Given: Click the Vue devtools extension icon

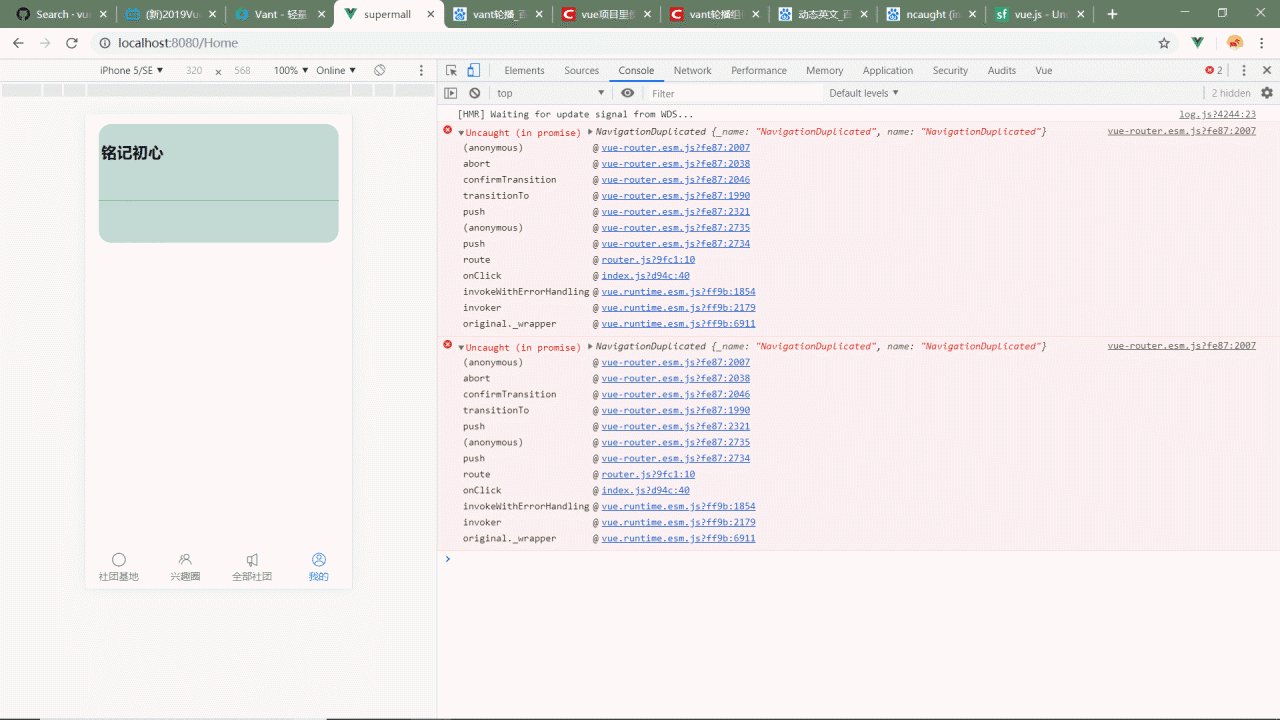Looking at the screenshot, I should coord(1198,43).
